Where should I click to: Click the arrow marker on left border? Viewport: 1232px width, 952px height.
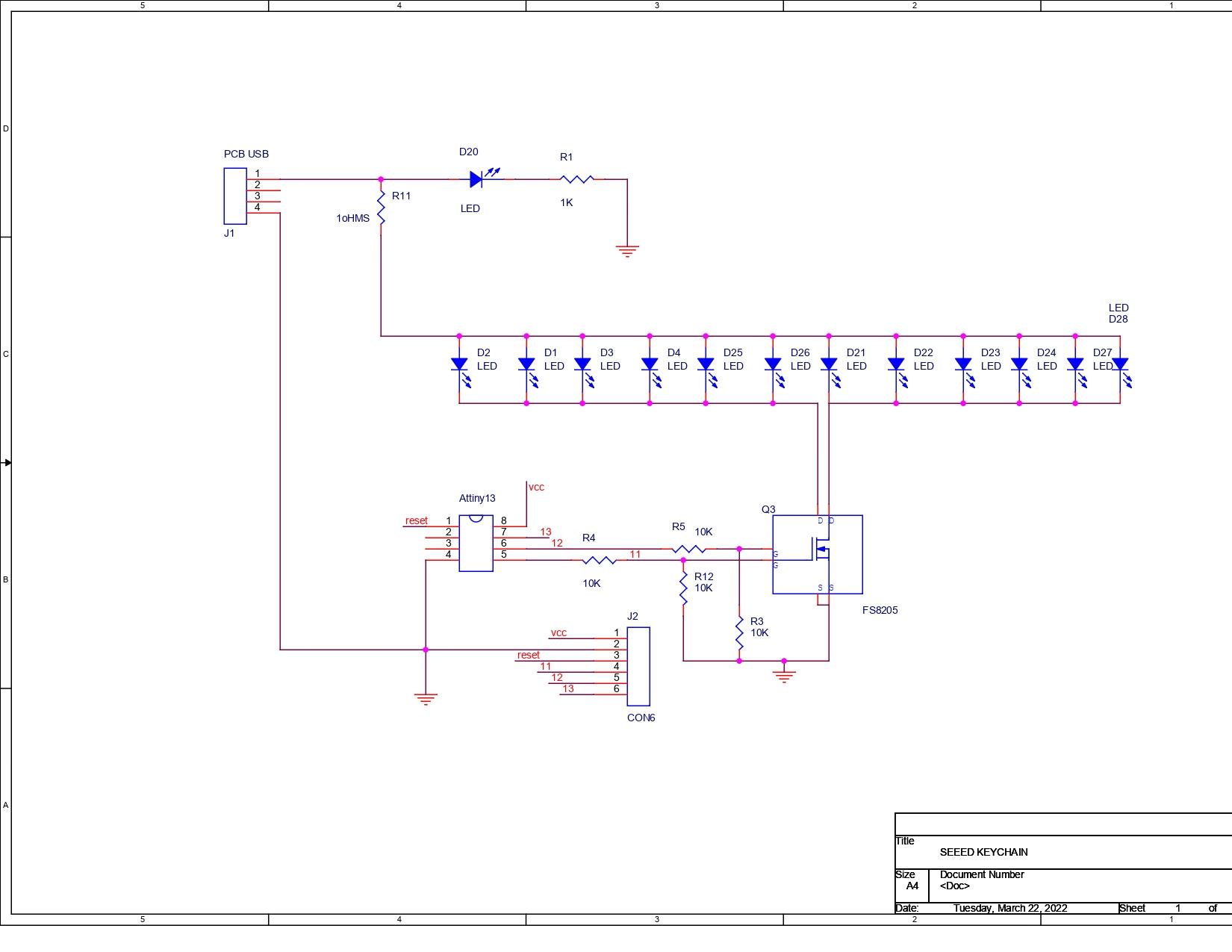coord(7,463)
